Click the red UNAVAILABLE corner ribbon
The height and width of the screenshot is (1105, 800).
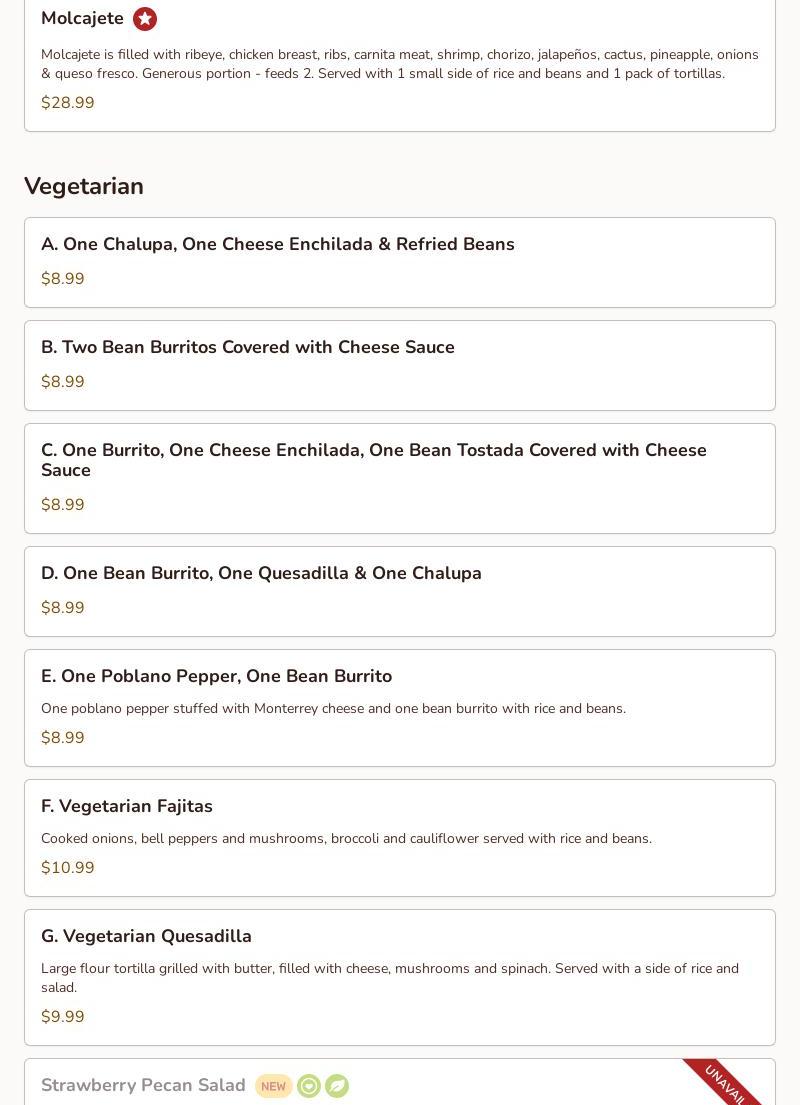pyautogui.click(x=727, y=1084)
